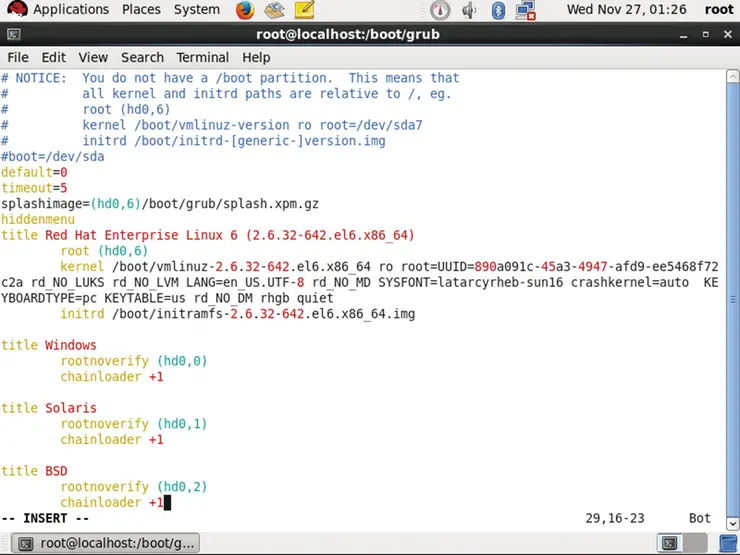Launch Firefox from the top panel

245,10
